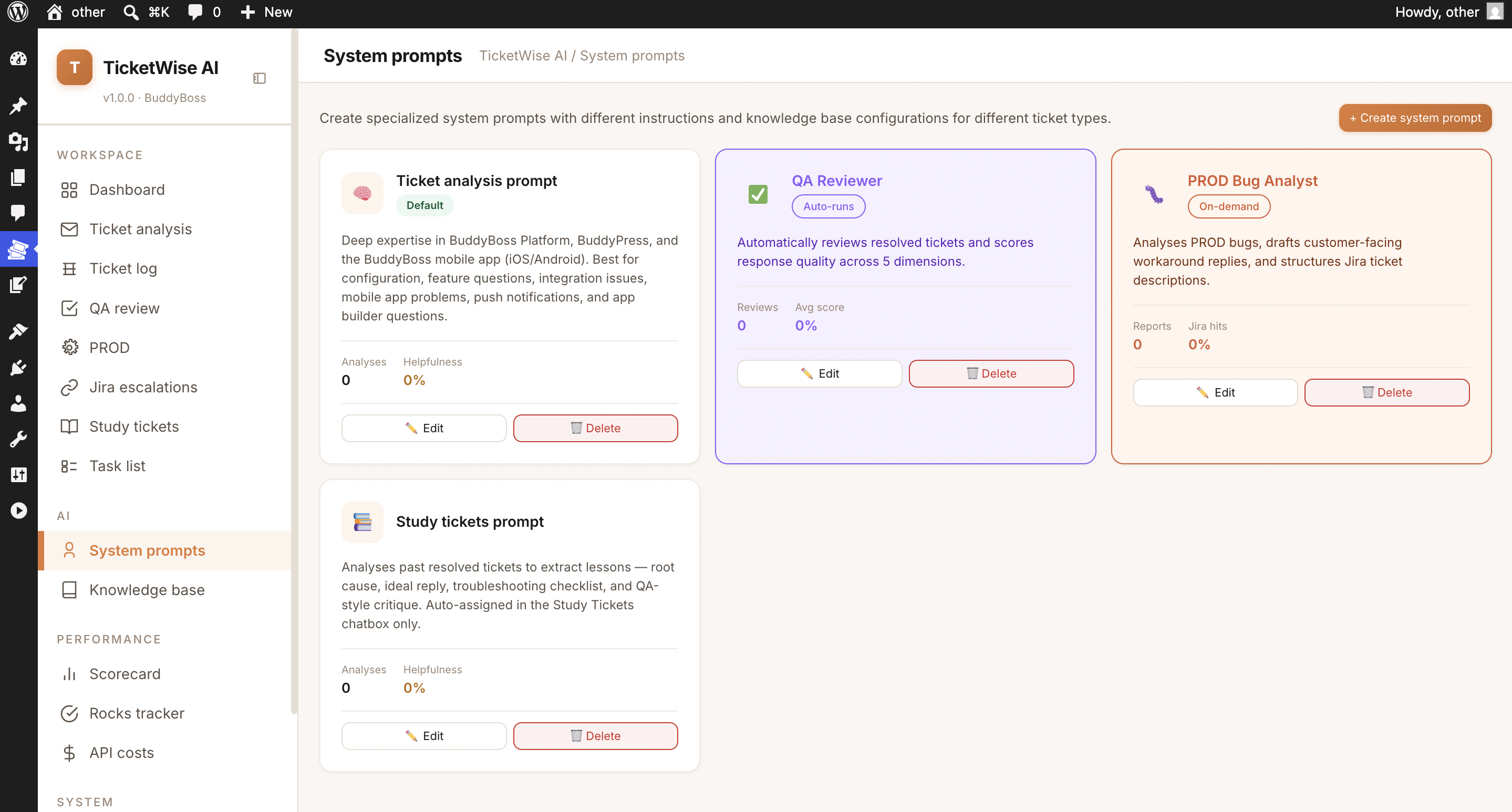Click the QA Reviewer card title
The height and width of the screenshot is (812, 1512).
point(836,181)
